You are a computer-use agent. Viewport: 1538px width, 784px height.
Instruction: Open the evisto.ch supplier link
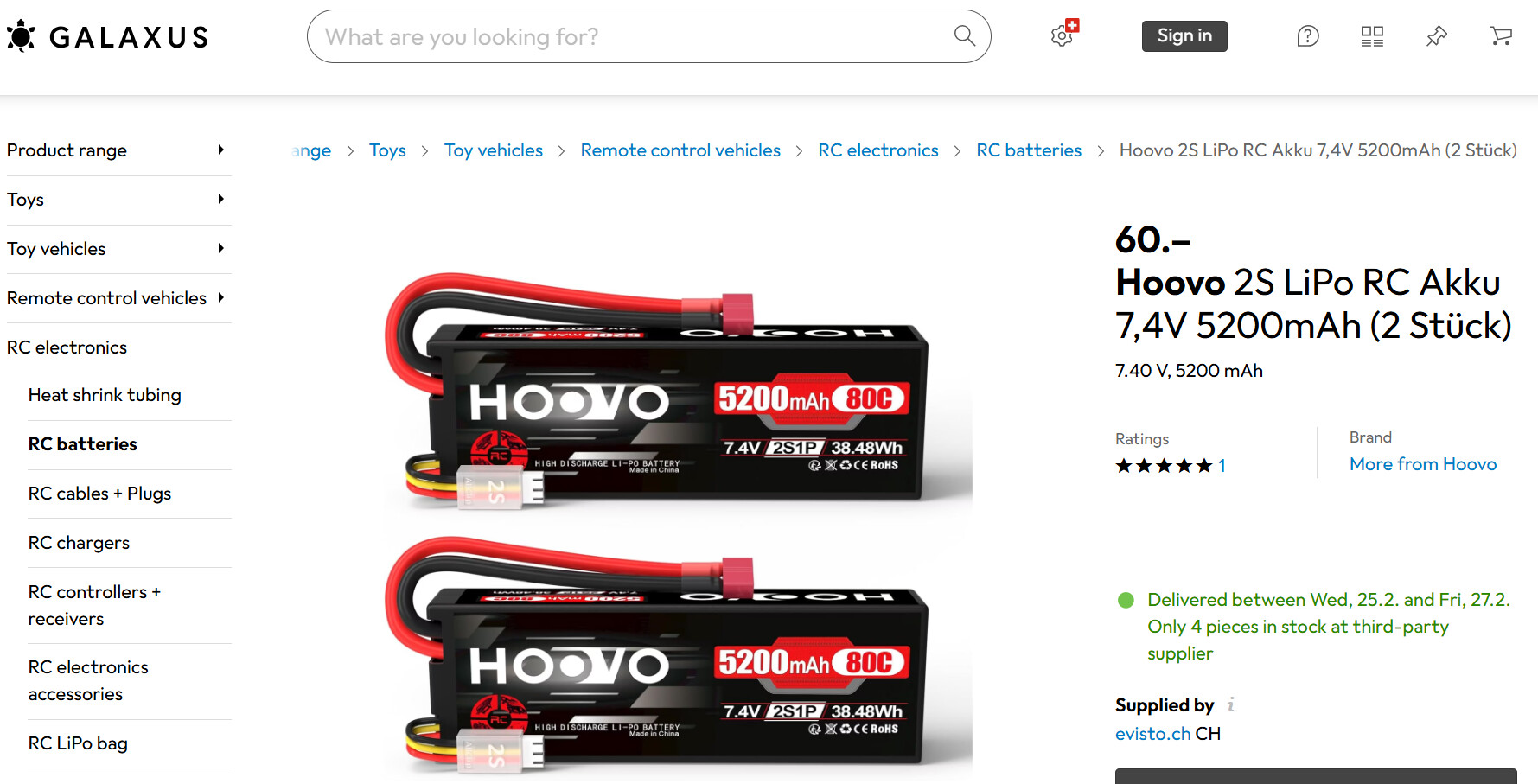click(1153, 734)
